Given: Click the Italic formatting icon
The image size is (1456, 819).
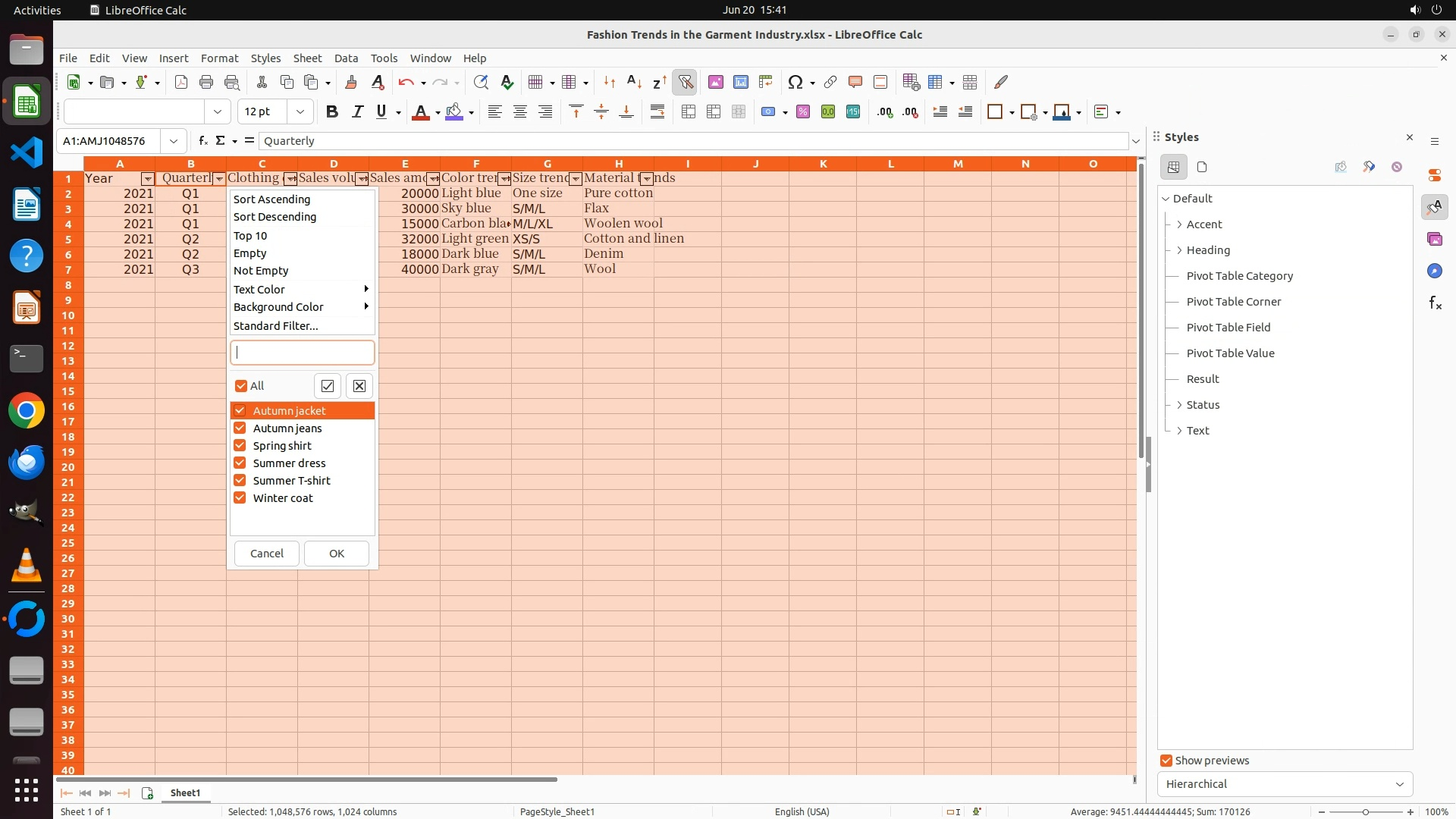Looking at the screenshot, I should tap(357, 112).
